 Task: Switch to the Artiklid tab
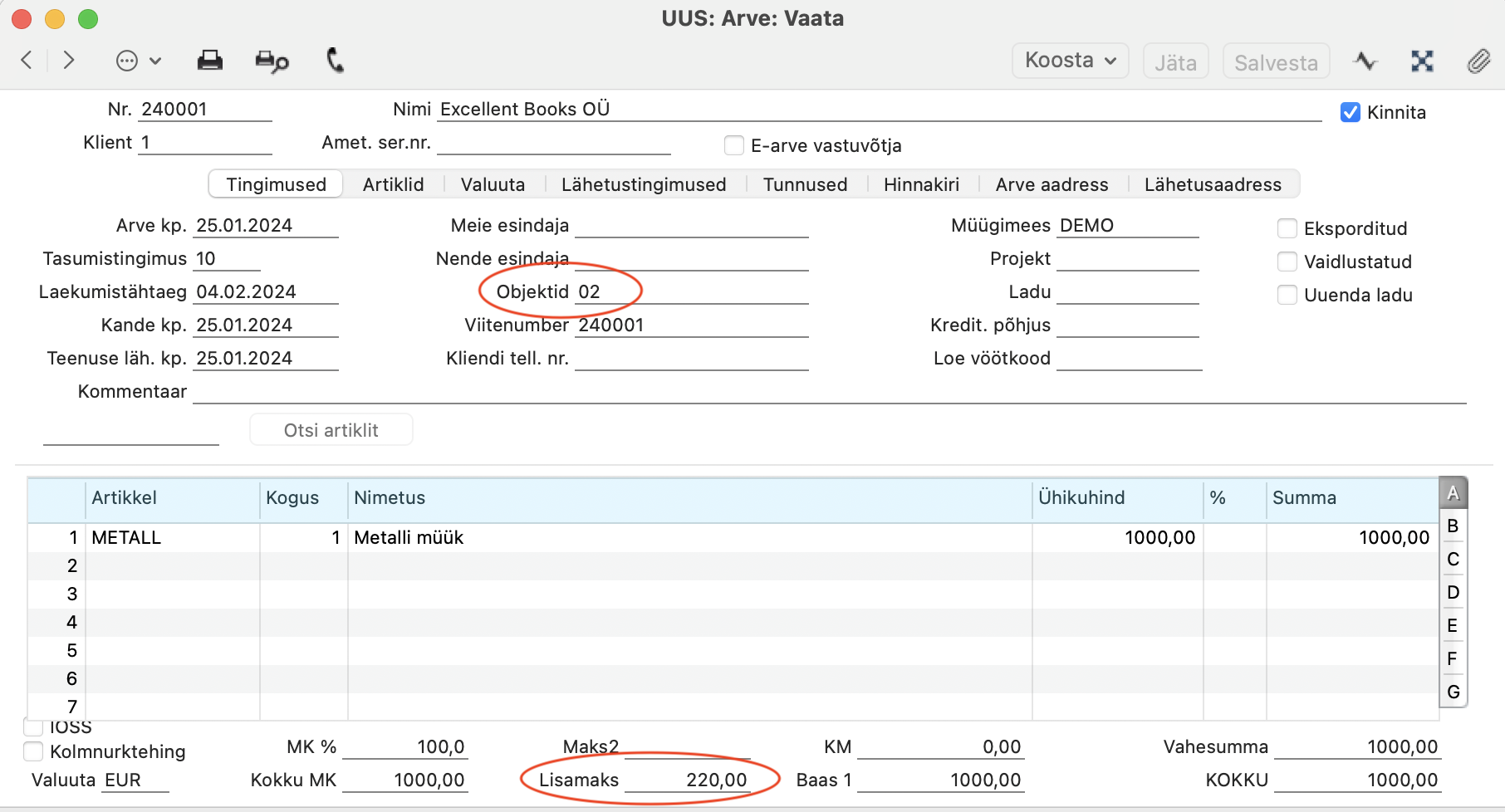tap(393, 184)
